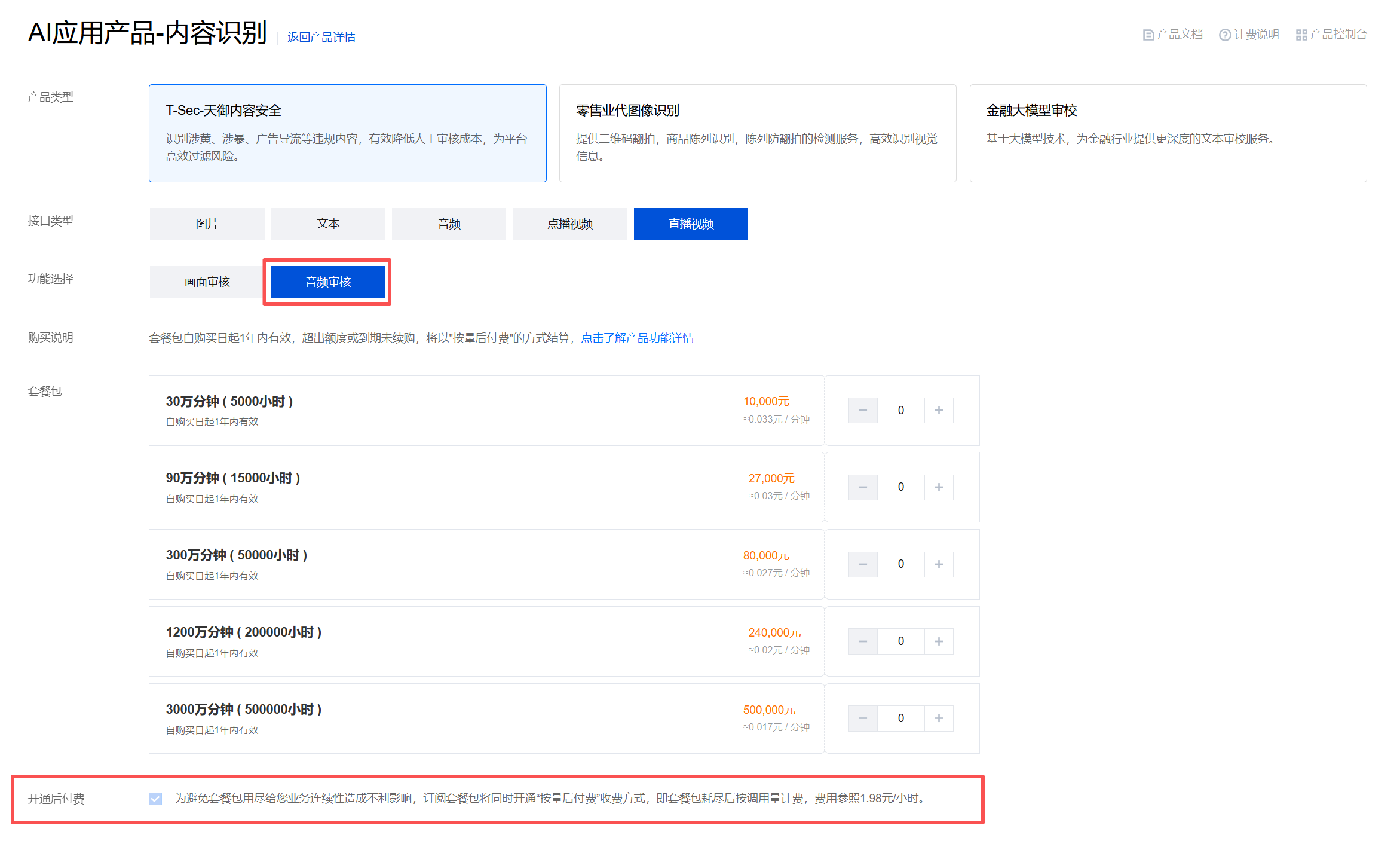The image size is (1400, 850).
Task: Increase quantity of 300万分钟 package
Action: (939, 564)
